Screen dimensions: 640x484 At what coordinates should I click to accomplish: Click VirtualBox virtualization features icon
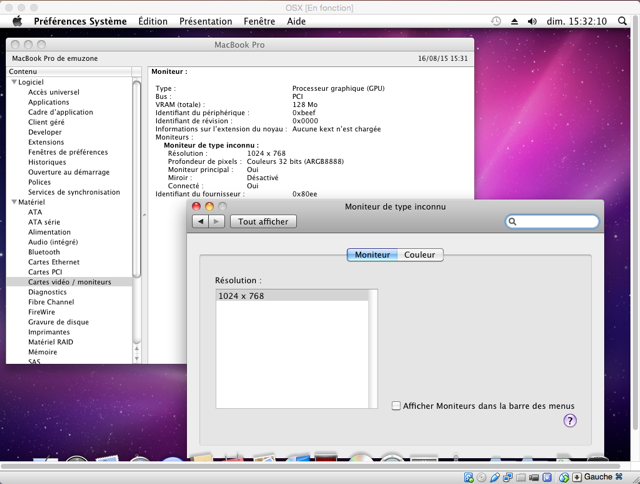(x=547, y=477)
